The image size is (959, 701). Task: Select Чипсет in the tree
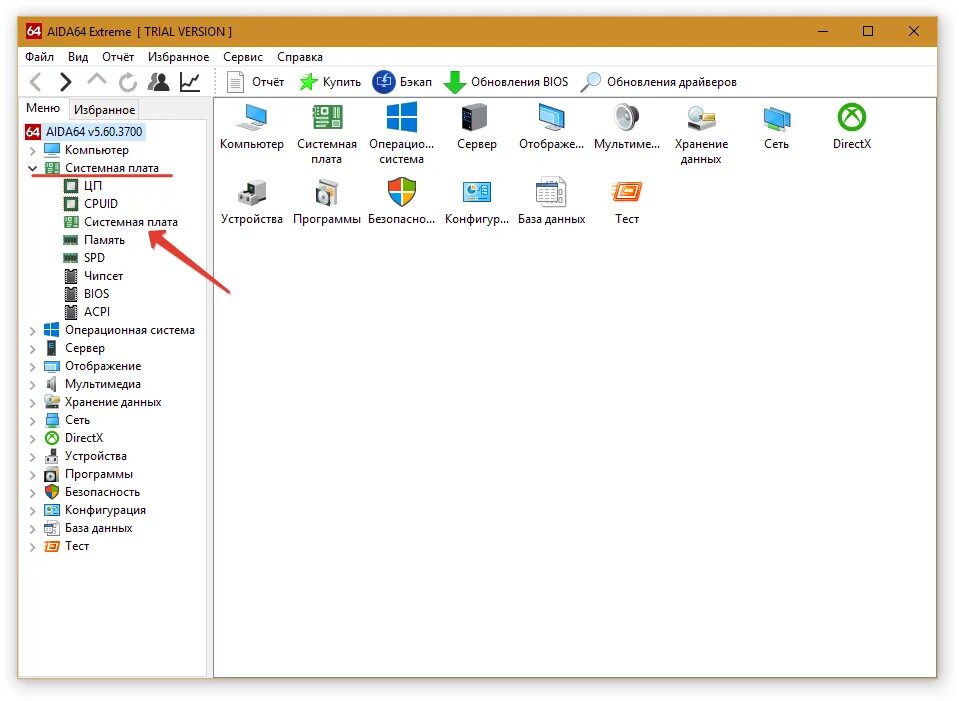[x=94, y=276]
